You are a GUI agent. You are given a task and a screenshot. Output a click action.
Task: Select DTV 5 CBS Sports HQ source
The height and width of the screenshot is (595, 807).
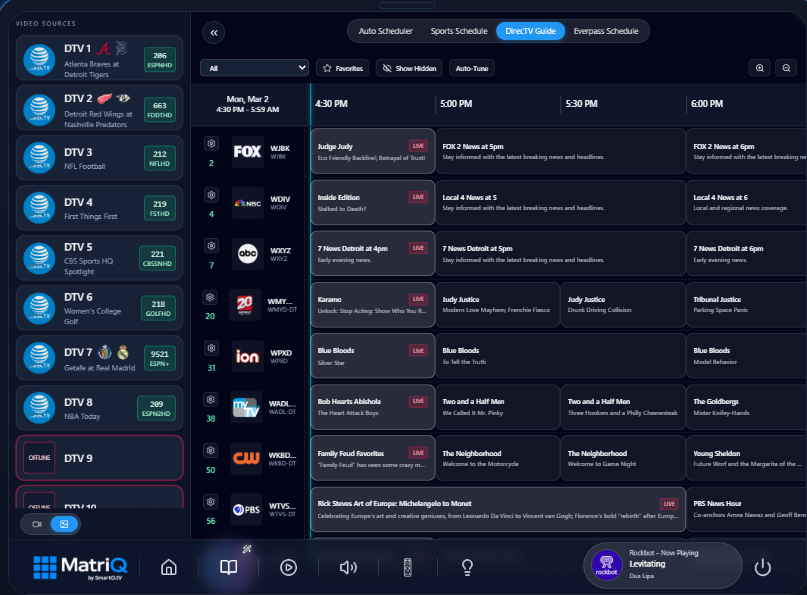[x=99, y=258]
